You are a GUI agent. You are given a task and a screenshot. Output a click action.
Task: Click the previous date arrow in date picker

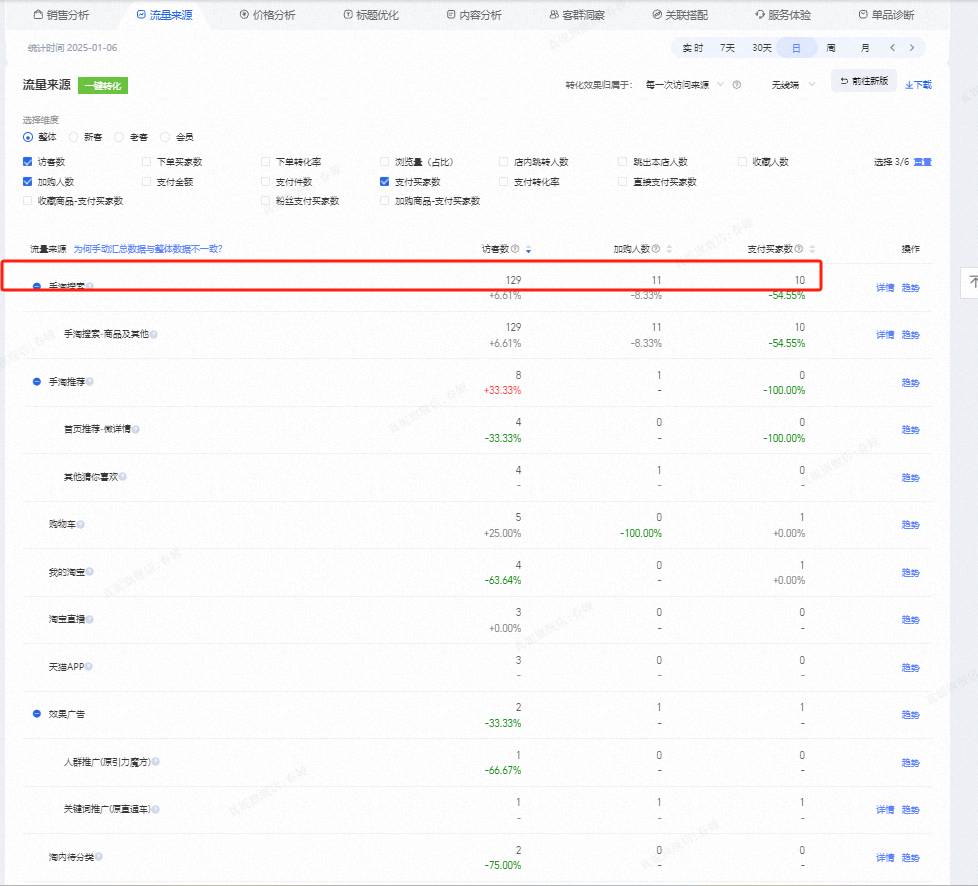[892, 48]
